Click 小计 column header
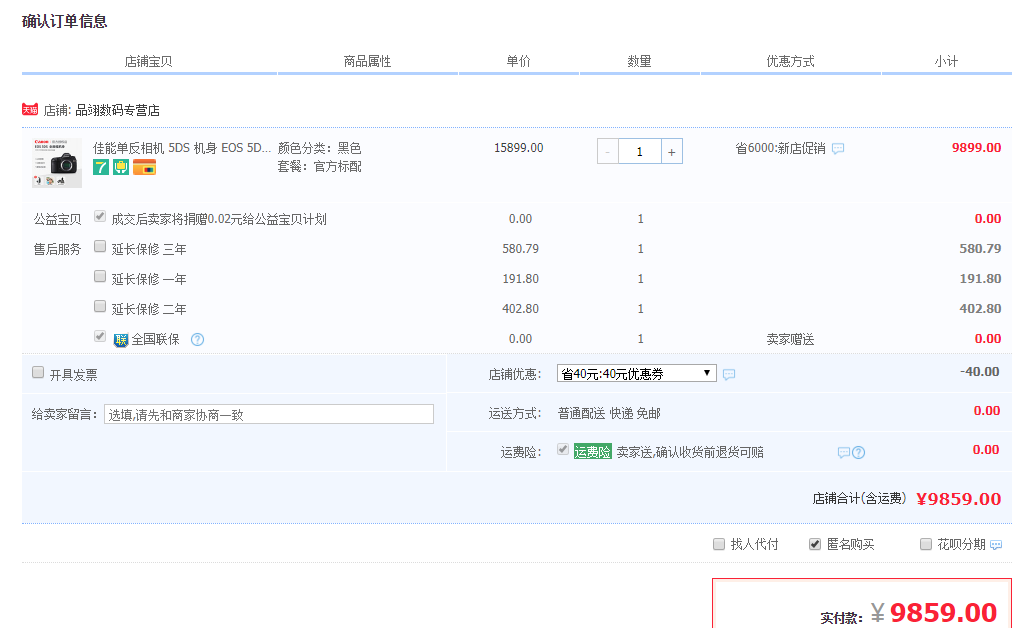Viewport: 1027px width, 628px height. point(946,61)
